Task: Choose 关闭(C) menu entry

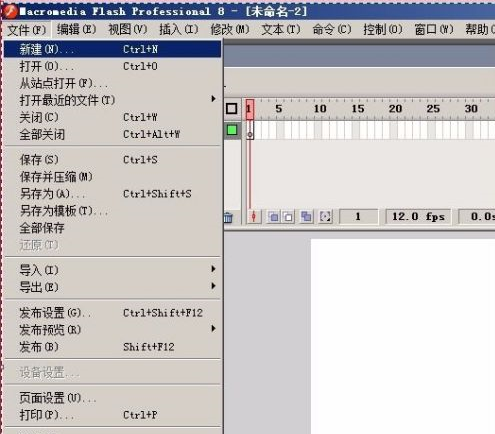Action: [x=113, y=117]
